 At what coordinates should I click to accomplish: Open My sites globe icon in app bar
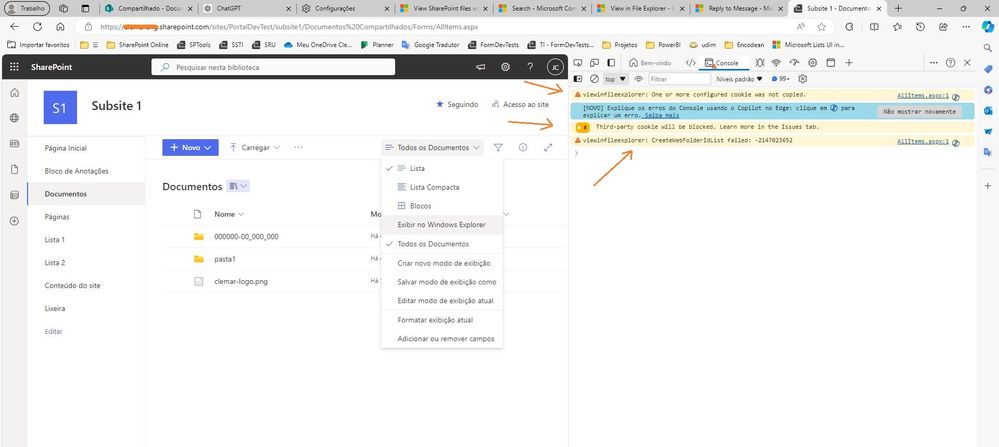(14, 118)
